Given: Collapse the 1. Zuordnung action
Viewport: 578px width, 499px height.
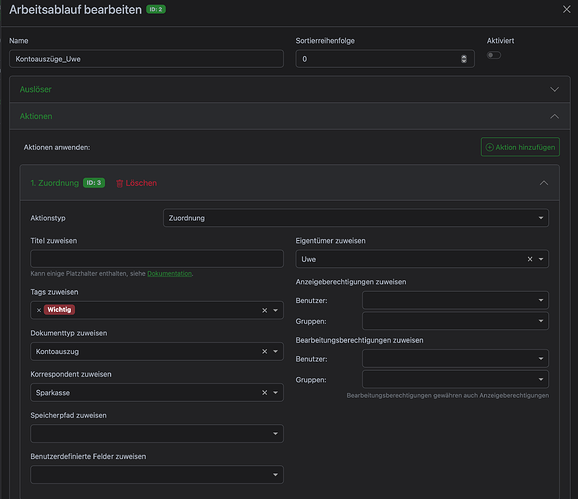Looking at the screenshot, I should tap(544, 183).
